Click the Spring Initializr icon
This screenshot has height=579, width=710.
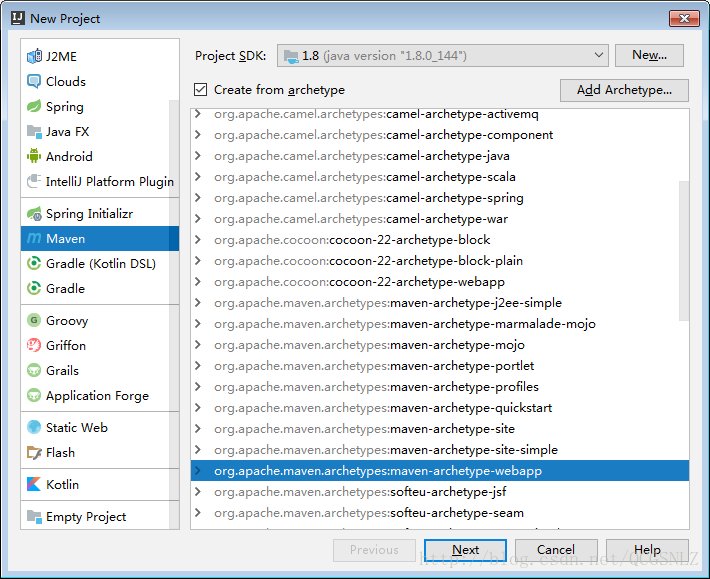click(x=34, y=214)
